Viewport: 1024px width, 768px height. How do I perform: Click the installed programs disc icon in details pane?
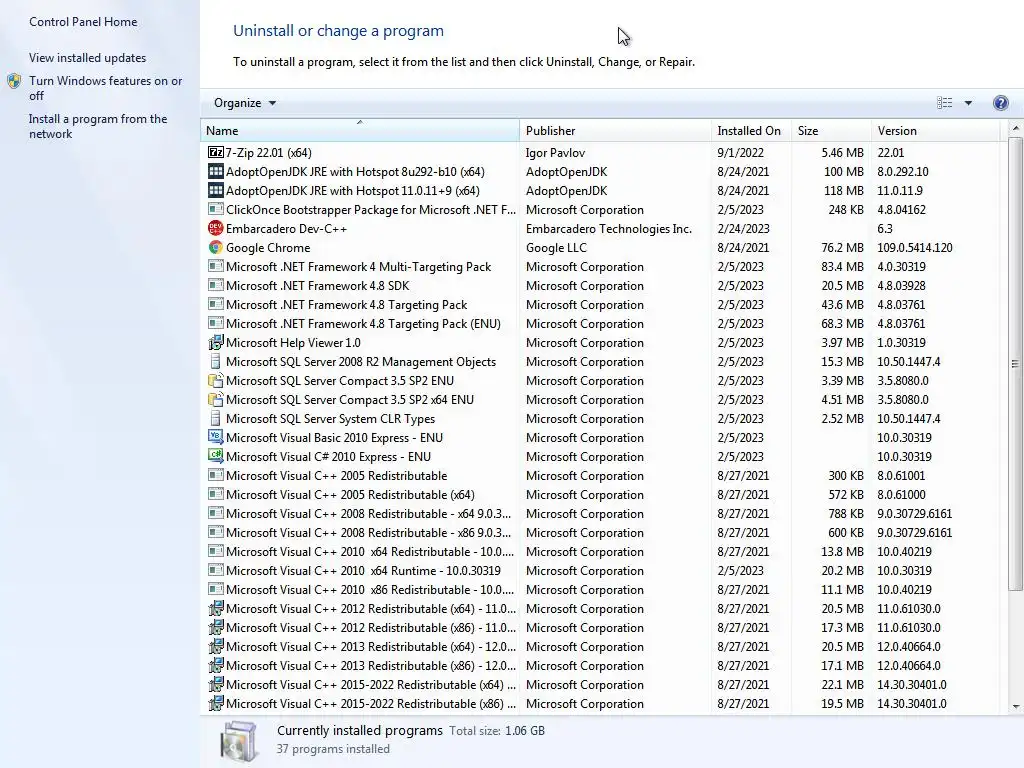pos(238,741)
